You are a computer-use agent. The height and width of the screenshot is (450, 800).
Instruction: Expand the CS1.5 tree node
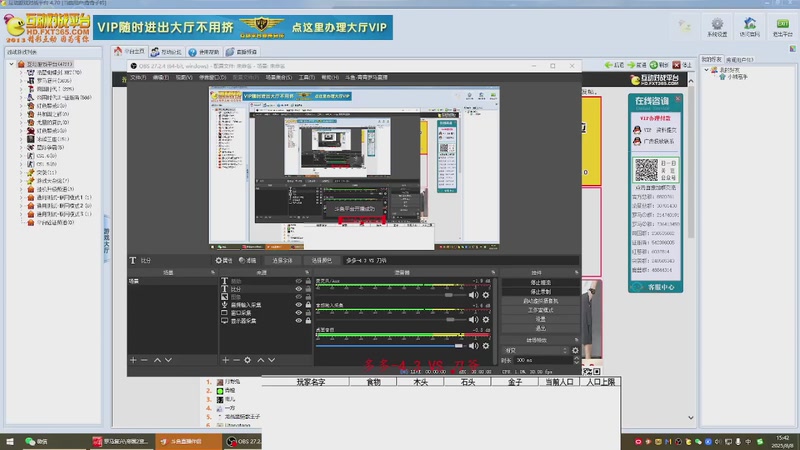coord(21,164)
